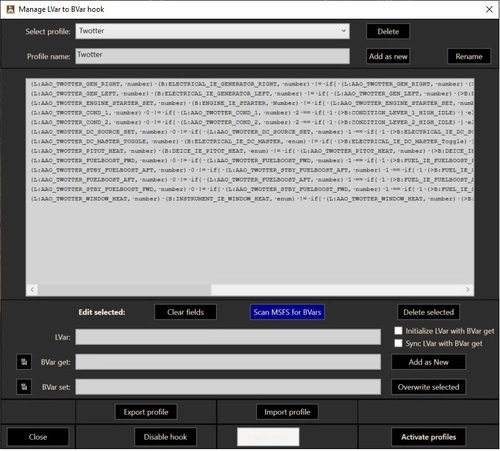Open the Select profile dropdown
The height and width of the screenshot is (451, 500).
[x=212, y=31]
